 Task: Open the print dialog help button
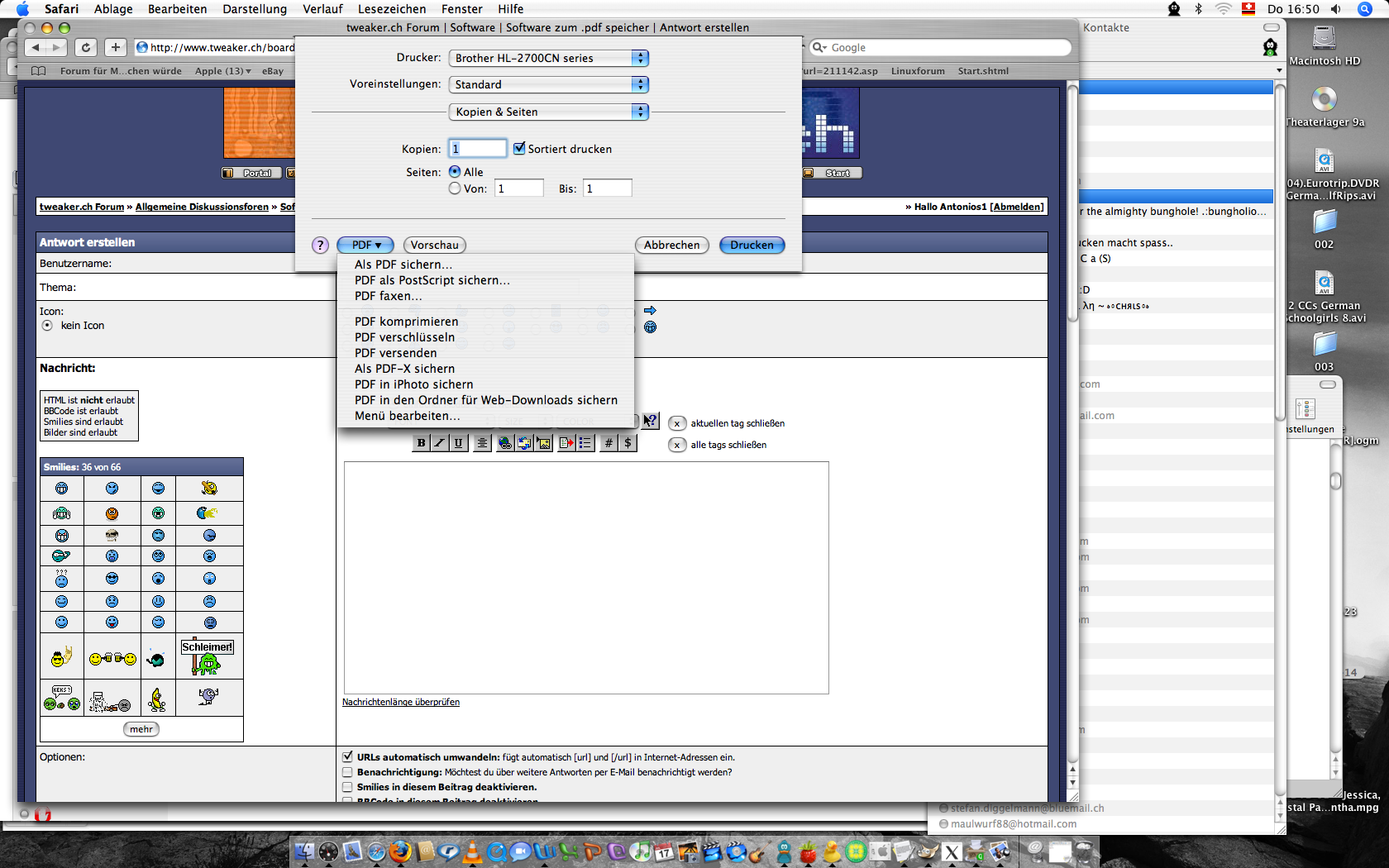[321, 246]
